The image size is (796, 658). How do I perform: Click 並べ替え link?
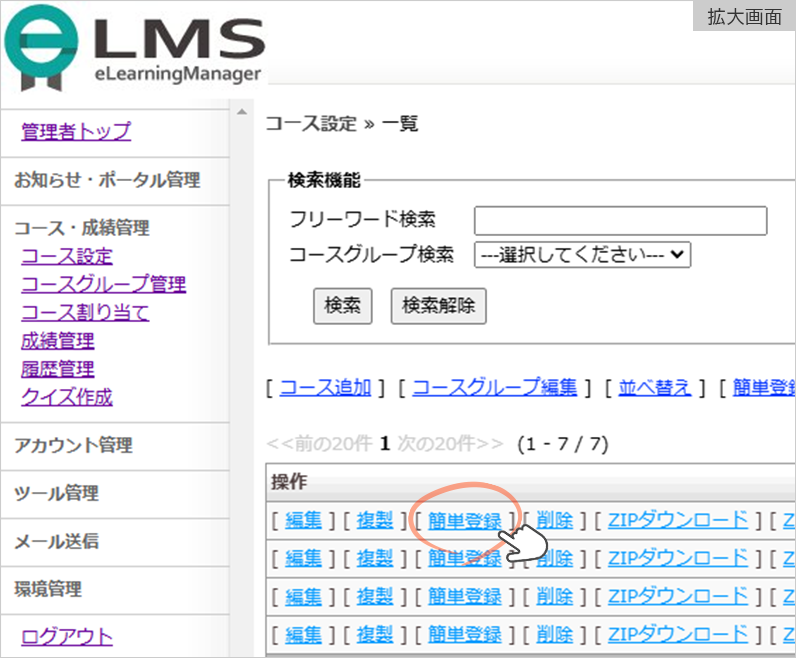[x=655, y=388]
